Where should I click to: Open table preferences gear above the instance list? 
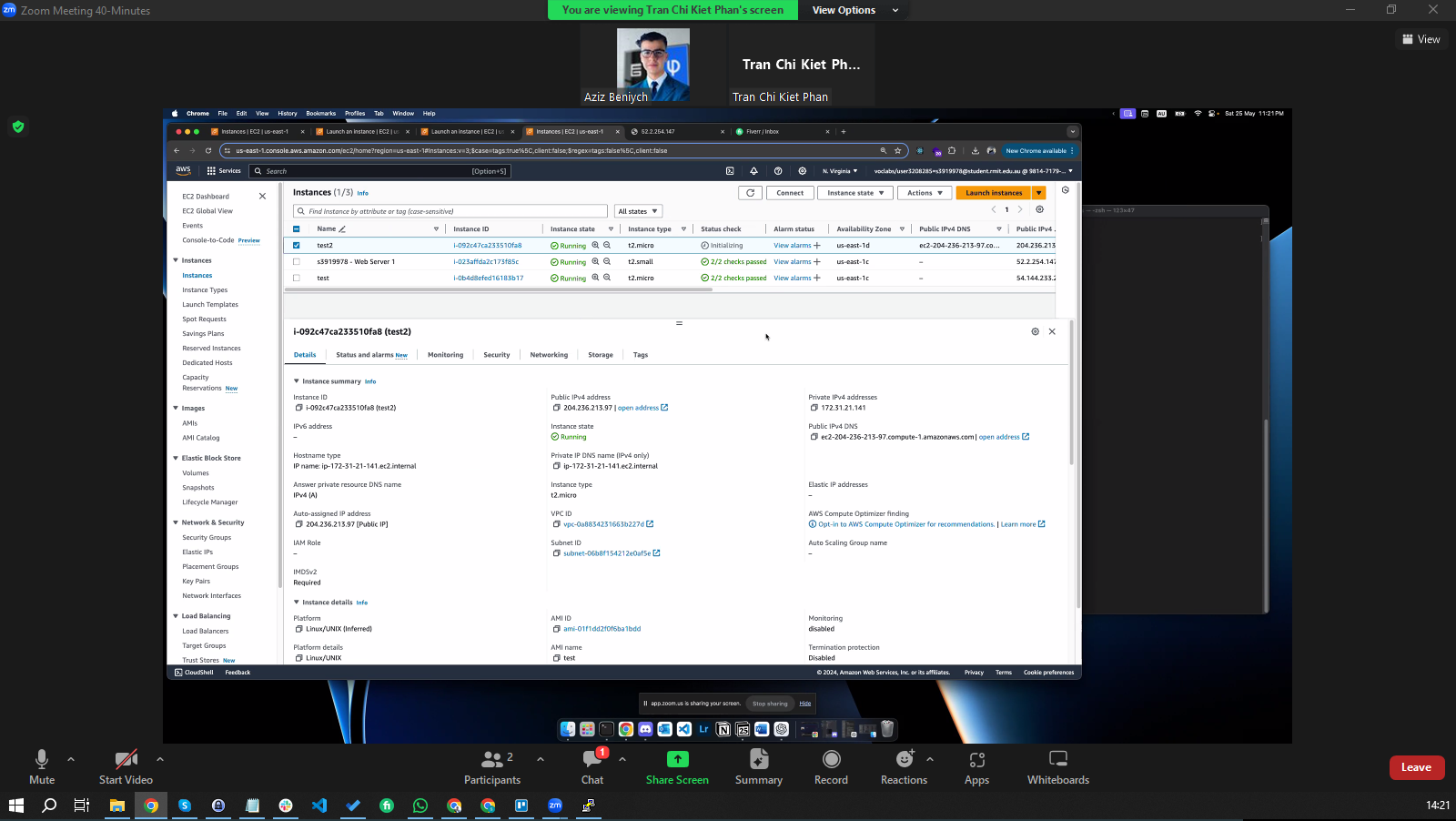(1040, 209)
